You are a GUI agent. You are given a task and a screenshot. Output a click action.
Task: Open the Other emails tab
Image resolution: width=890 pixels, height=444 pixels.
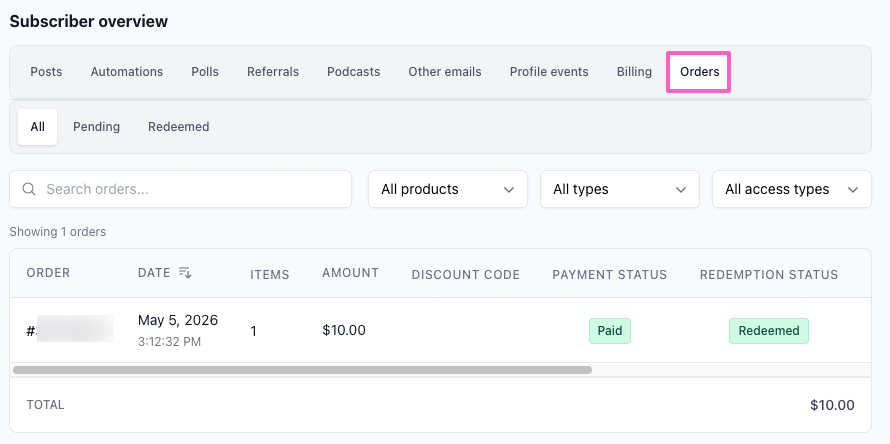(x=445, y=72)
